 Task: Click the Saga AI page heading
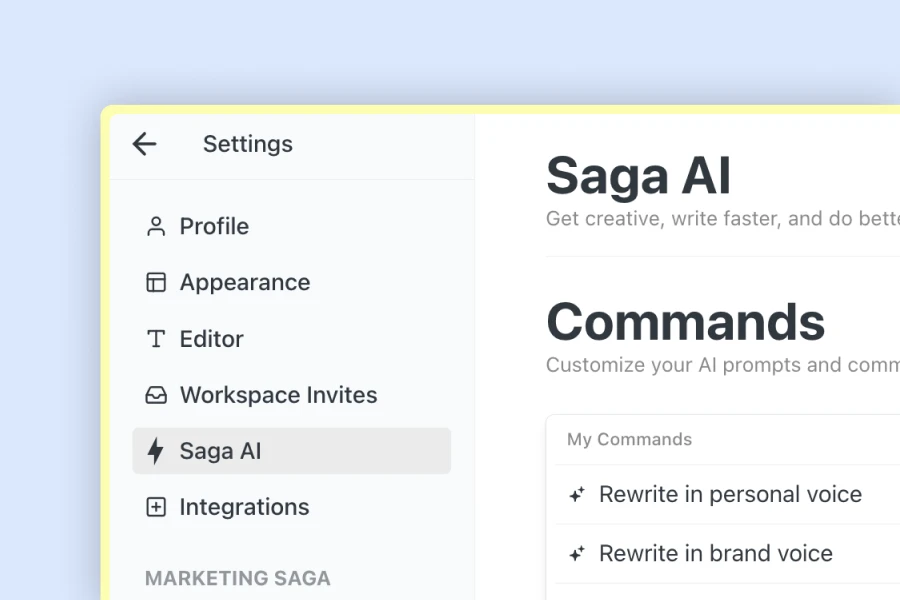tap(637, 175)
